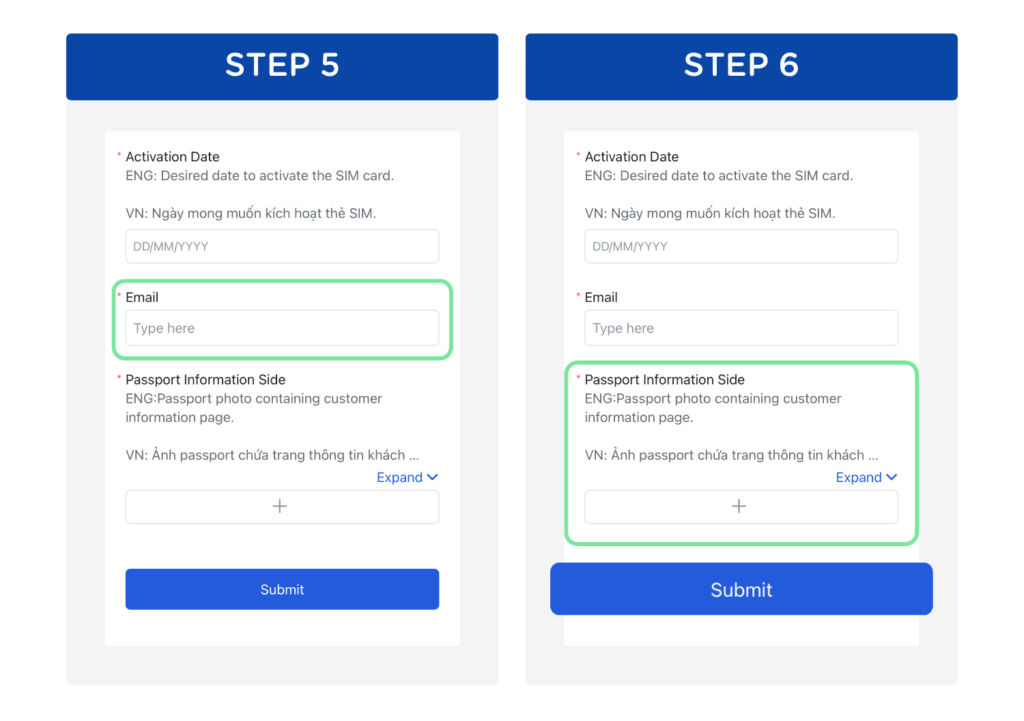Screen dimensions: 1024x721
Task: Click the DD/MM/YYYY date field in Step 5
Action: point(282,246)
